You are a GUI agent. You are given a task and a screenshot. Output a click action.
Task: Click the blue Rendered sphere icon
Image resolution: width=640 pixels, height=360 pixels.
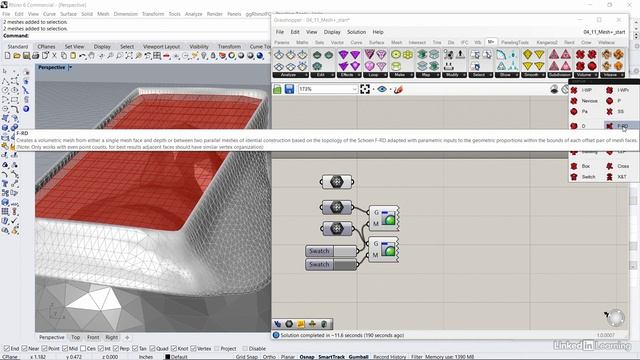click(x=260, y=56)
